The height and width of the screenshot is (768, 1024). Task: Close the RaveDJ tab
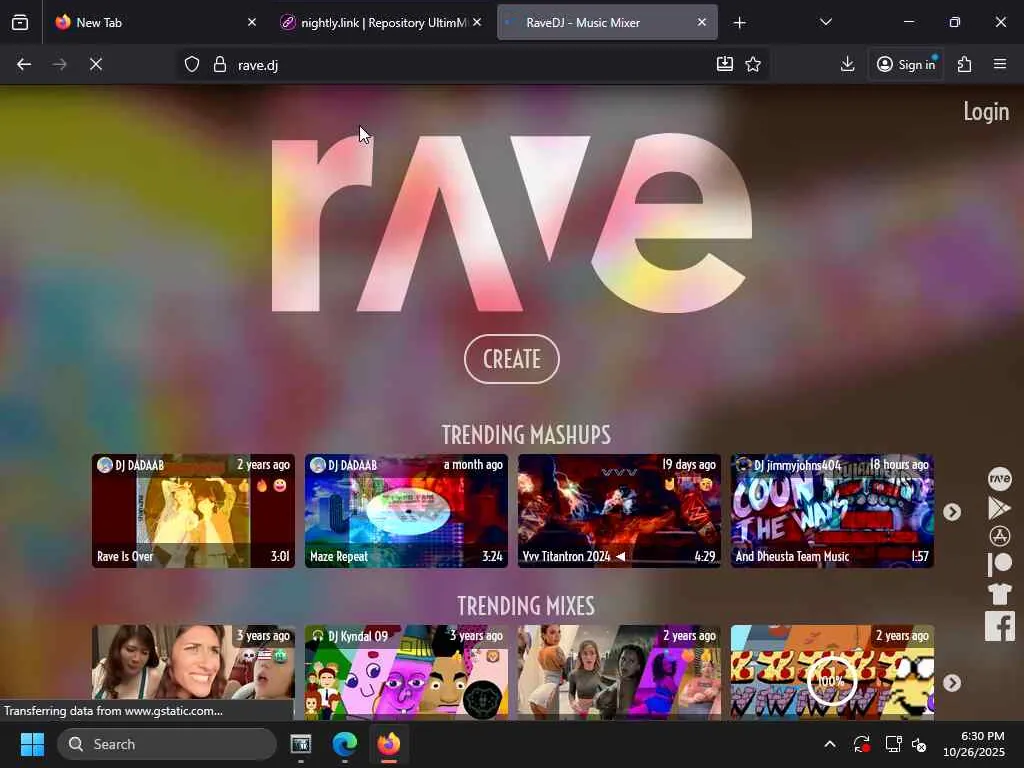pyautogui.click(x=701, y=22)
